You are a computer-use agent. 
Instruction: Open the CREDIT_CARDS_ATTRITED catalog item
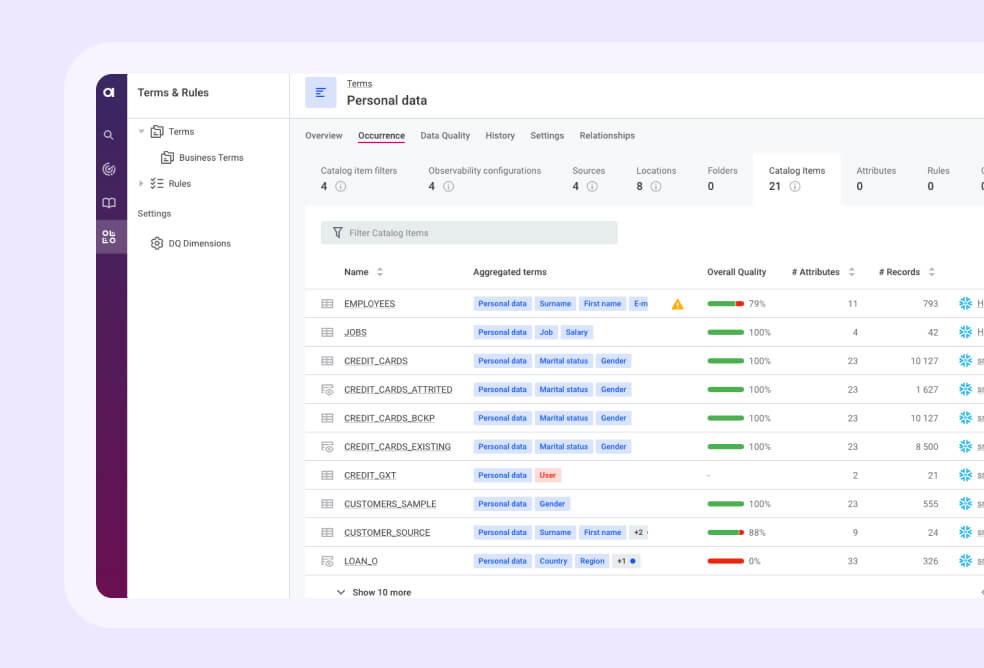coord(398,390)
